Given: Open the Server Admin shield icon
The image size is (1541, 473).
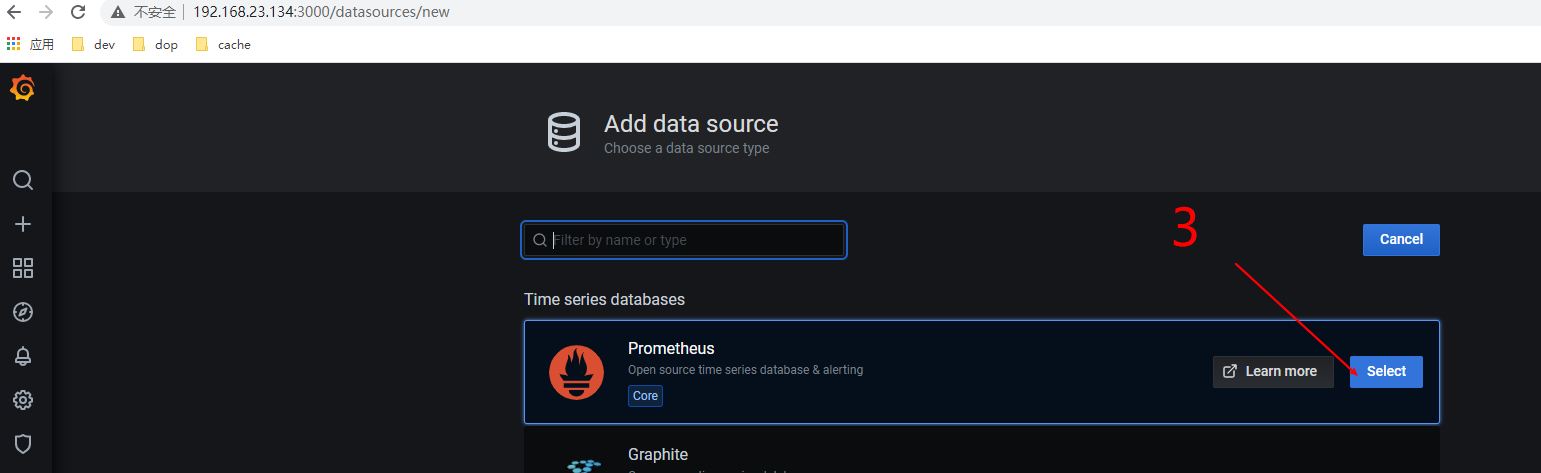Looking at the screenshot, I should 23,443.
